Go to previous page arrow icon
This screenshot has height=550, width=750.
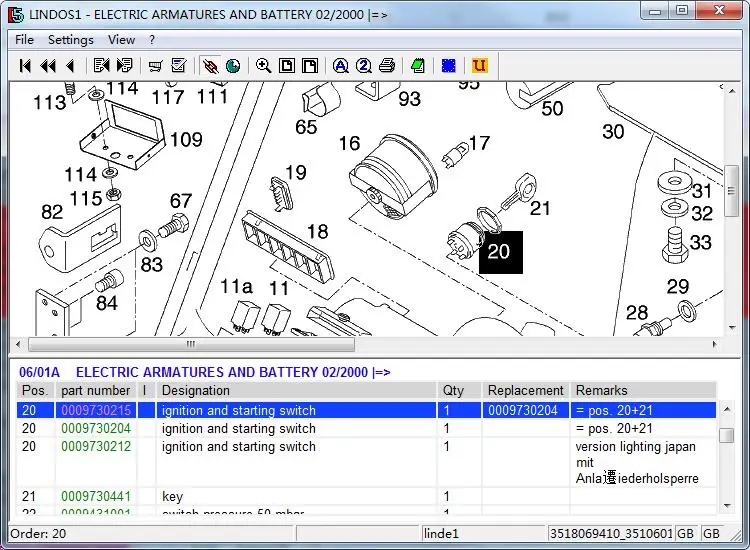tap(69, 66)
